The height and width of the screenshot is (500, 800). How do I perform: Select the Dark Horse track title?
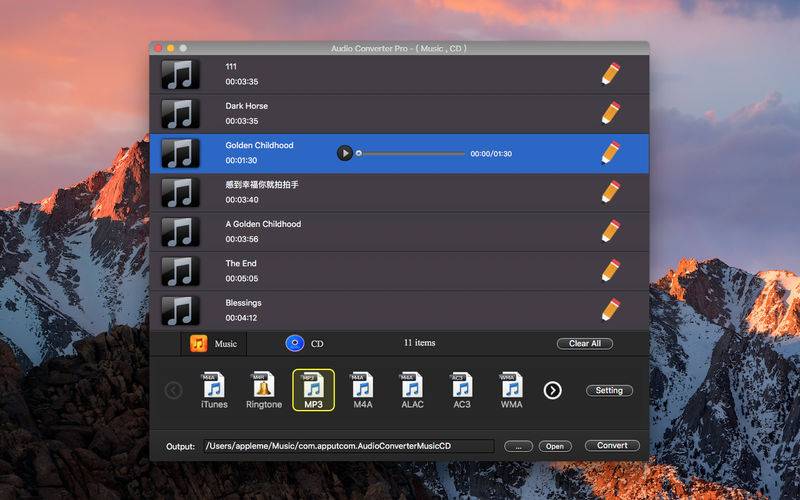[246, 106]
